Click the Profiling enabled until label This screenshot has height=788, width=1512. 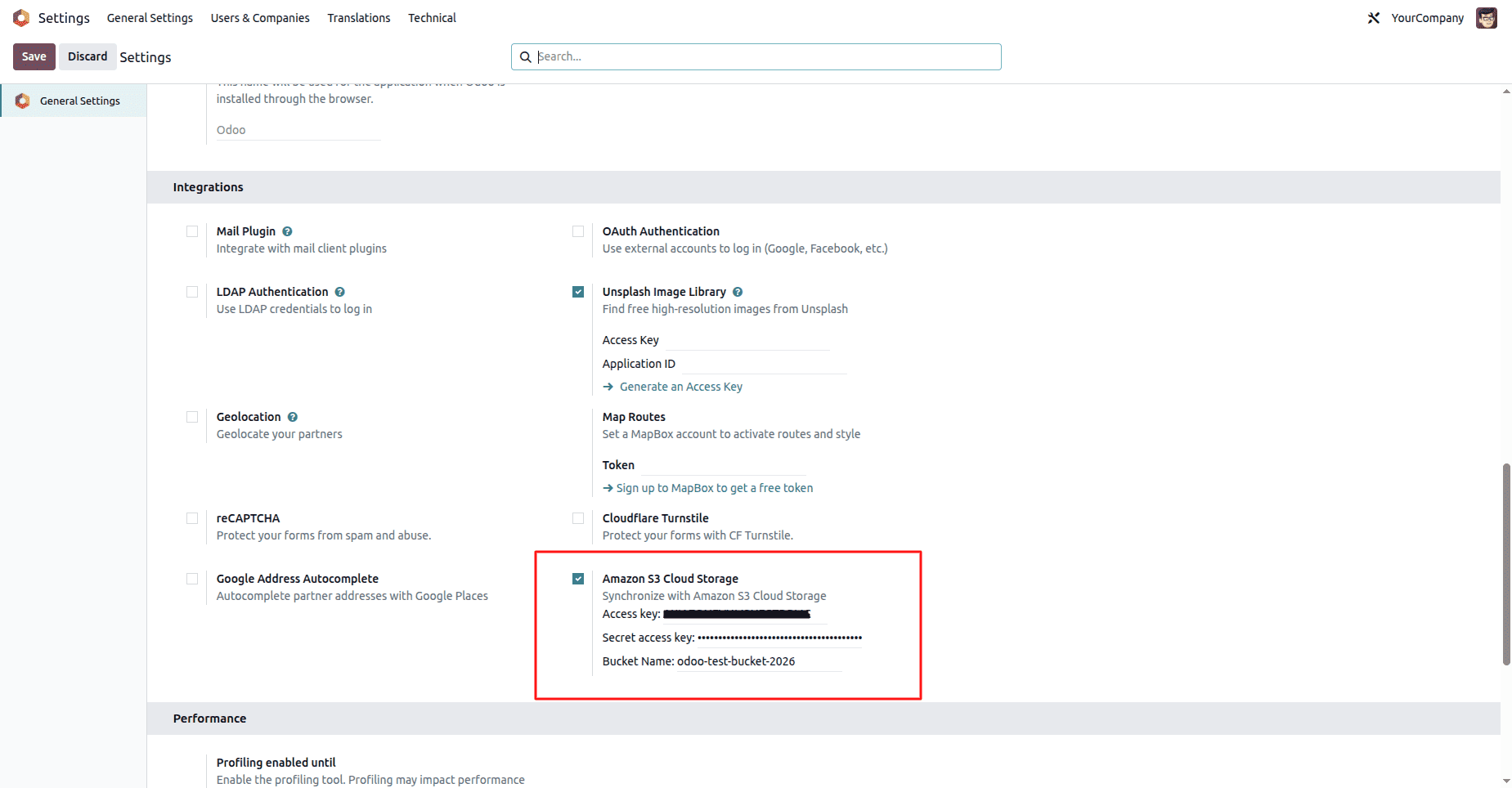[276, 763]
